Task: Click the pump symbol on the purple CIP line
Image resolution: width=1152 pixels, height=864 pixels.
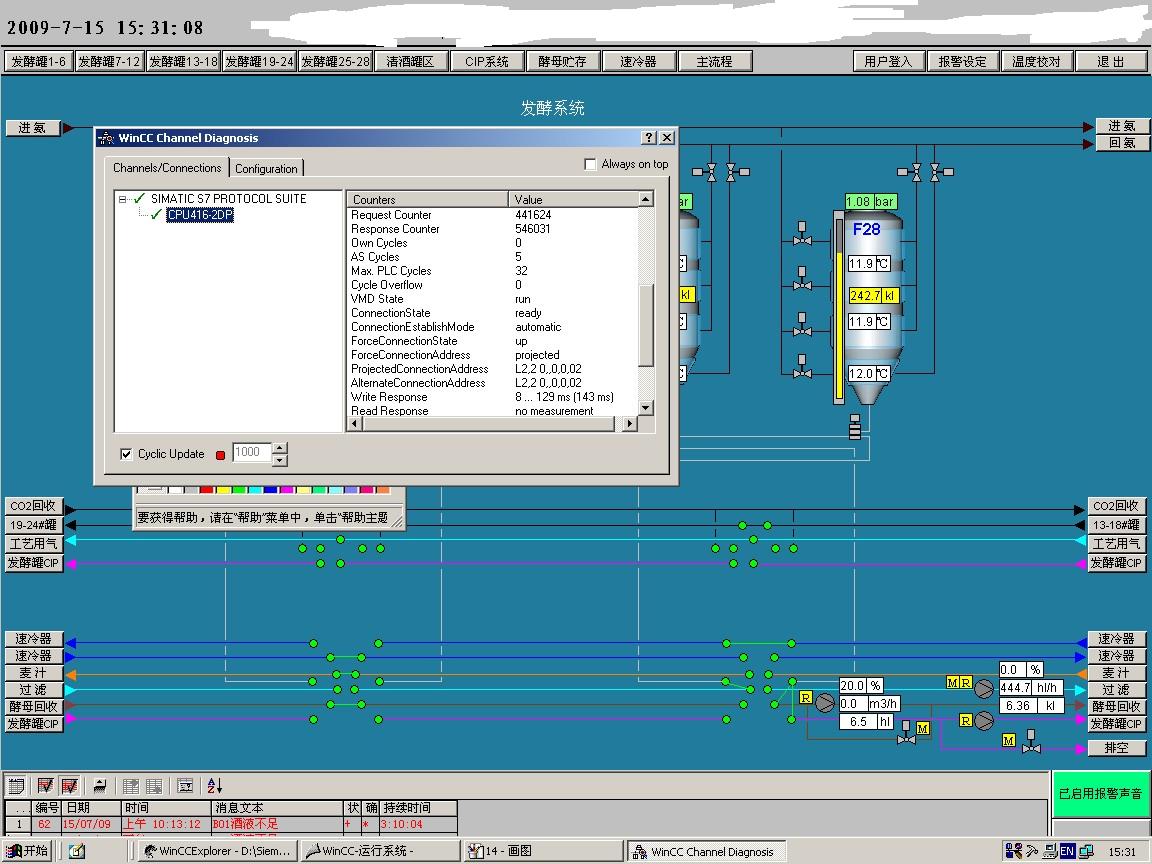Action: [x=984, y=721]
